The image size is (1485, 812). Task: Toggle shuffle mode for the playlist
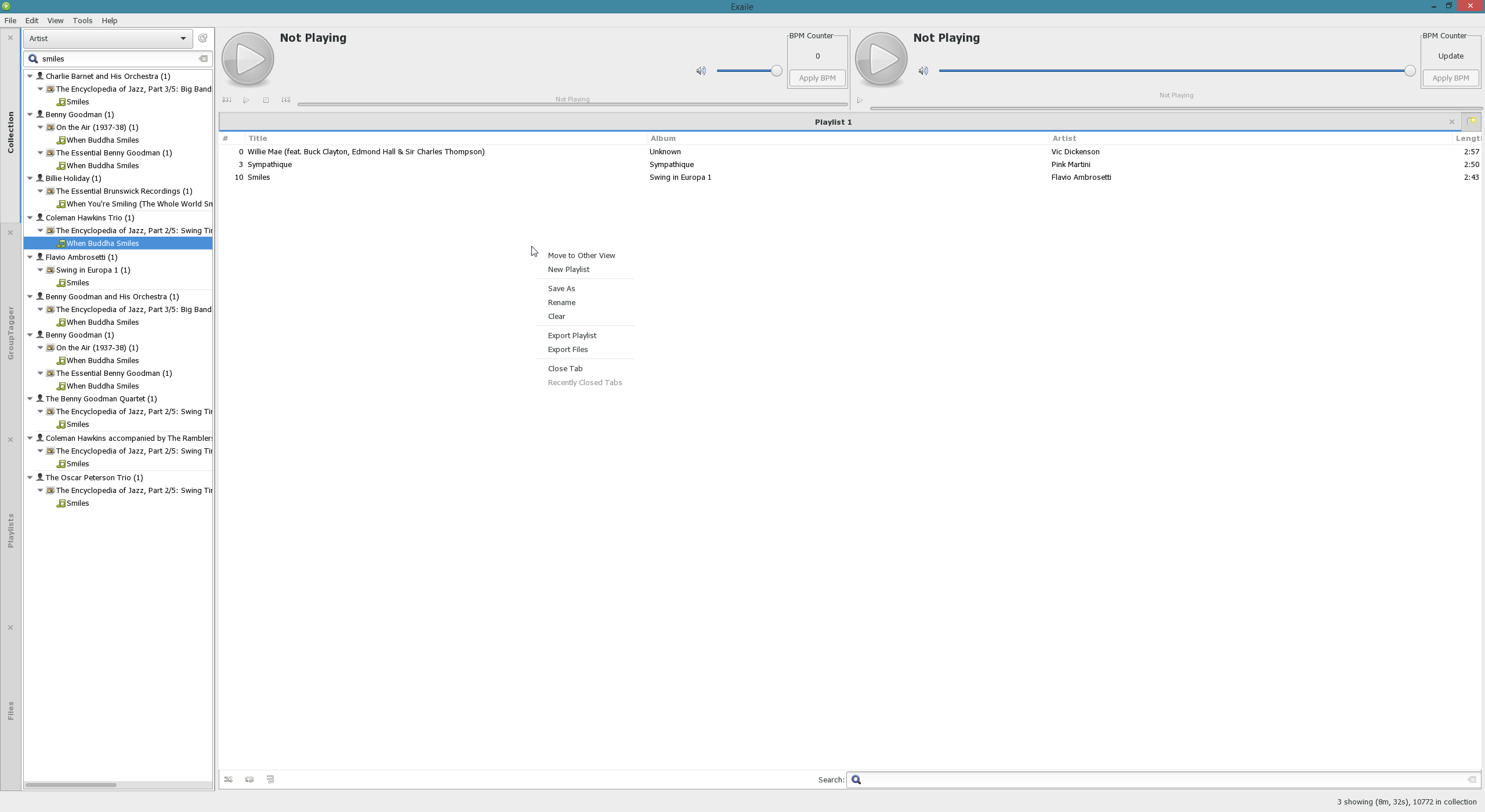(229, 780)
